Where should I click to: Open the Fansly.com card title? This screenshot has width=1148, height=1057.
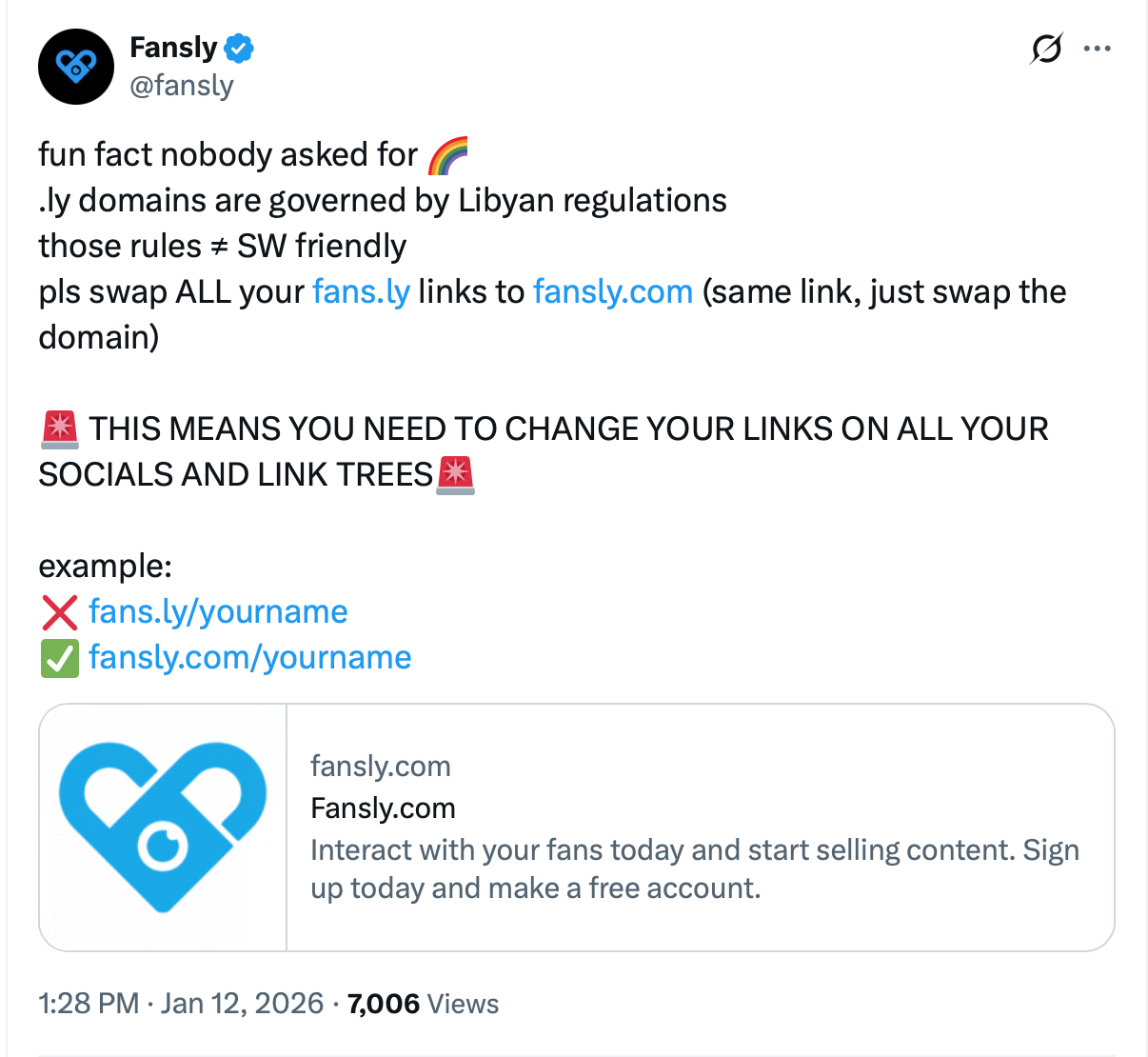383,808
